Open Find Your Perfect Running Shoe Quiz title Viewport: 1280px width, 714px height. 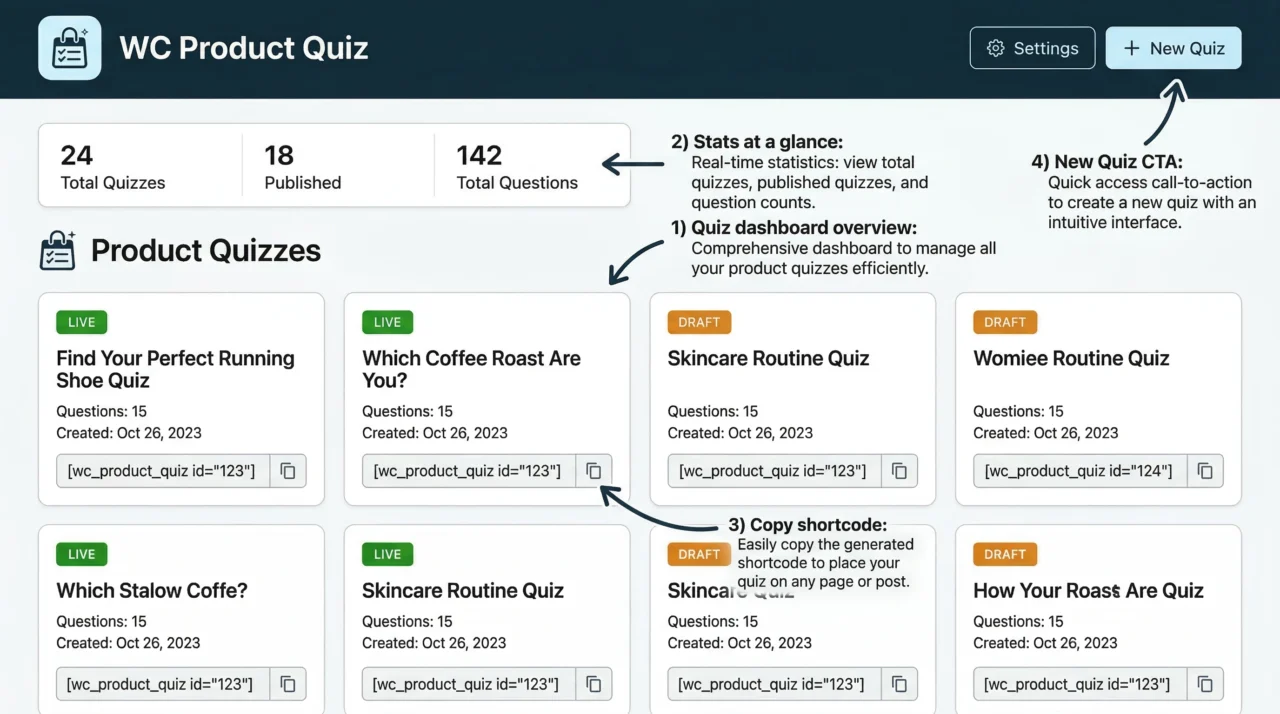click(175, 369)
